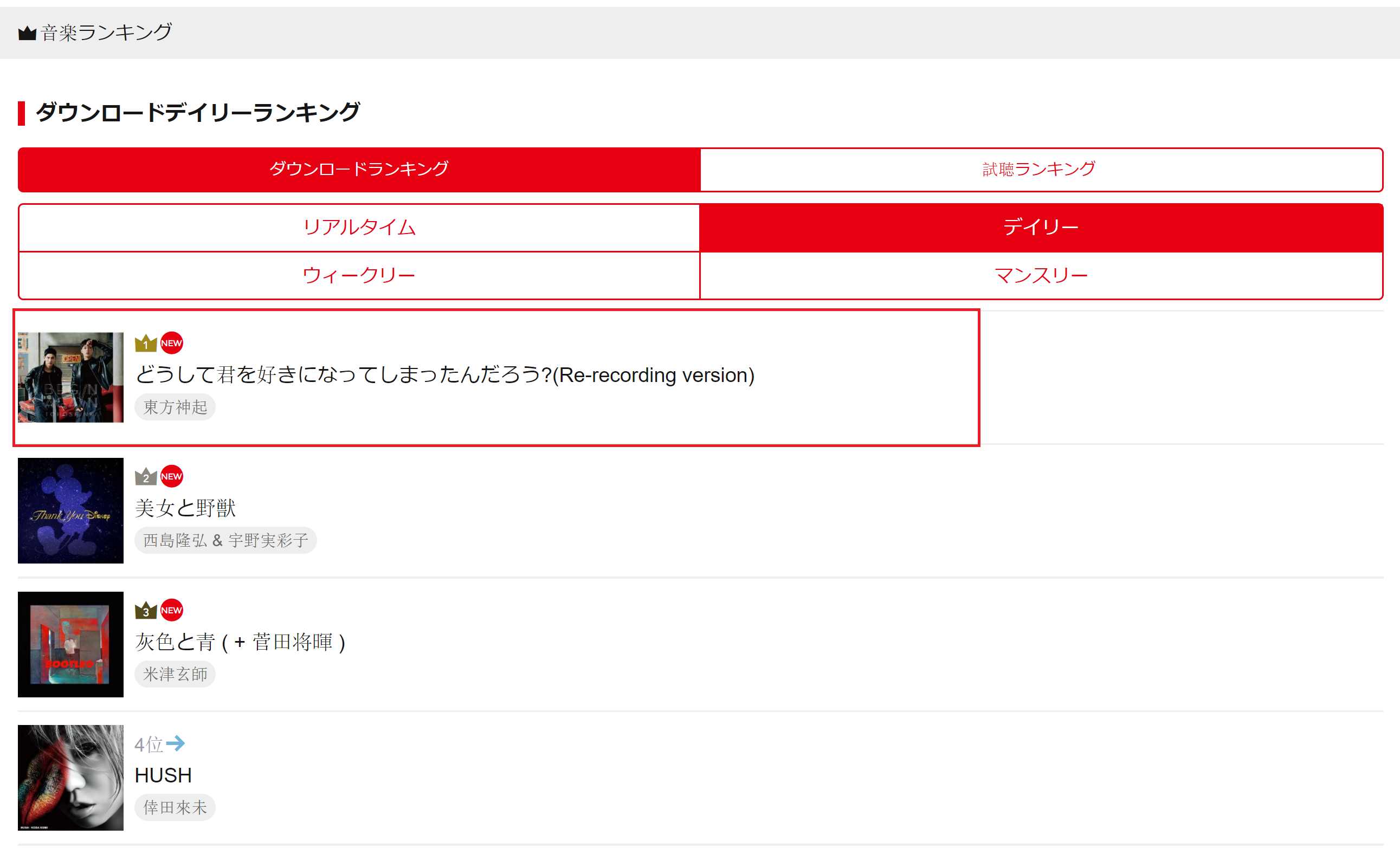This screenshot has width=1400, height=848.
Task: Select the リアルタイム ranking period
Action: click(359, 227)
